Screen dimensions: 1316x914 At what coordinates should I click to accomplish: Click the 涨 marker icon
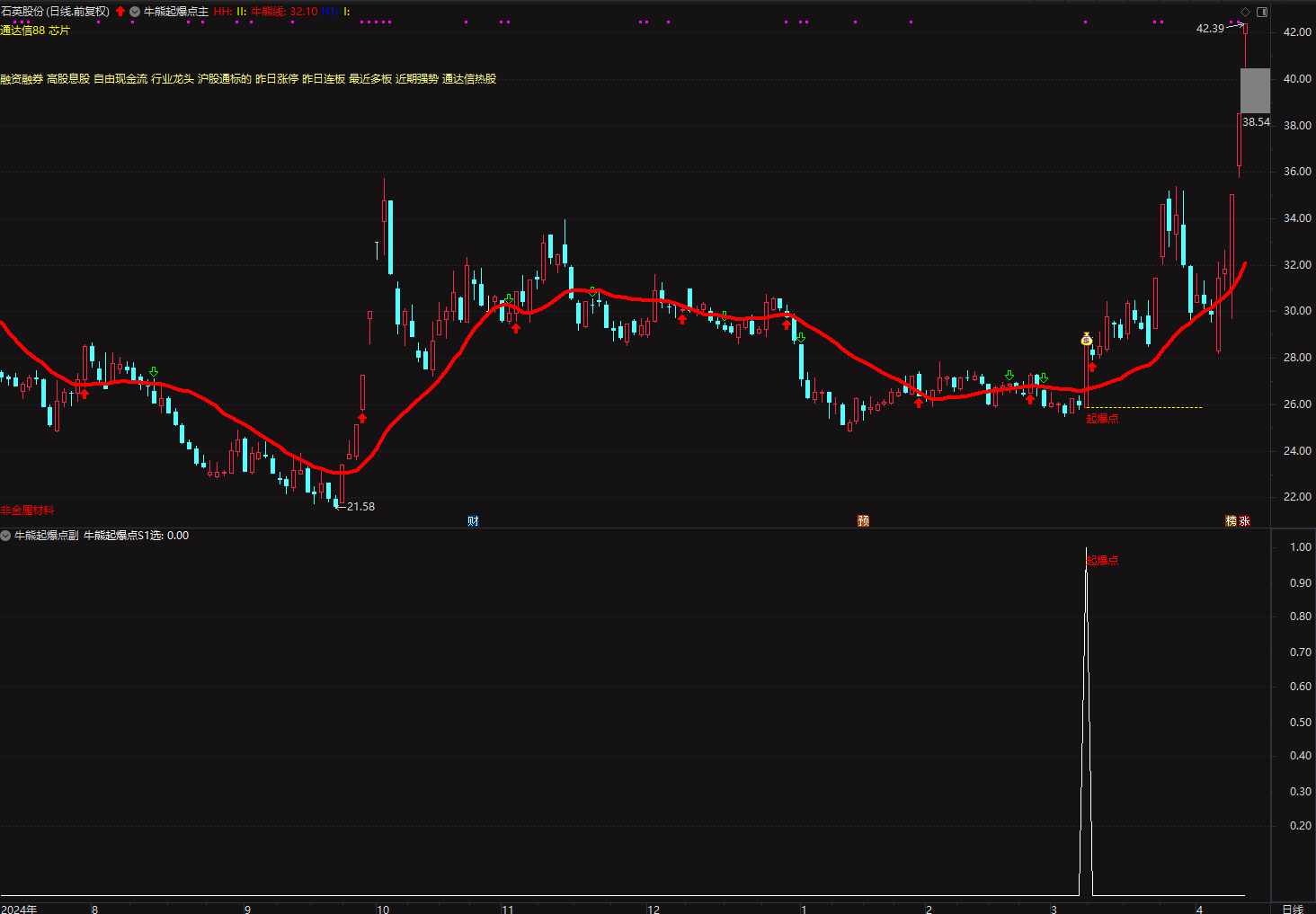pos(1245,521)
